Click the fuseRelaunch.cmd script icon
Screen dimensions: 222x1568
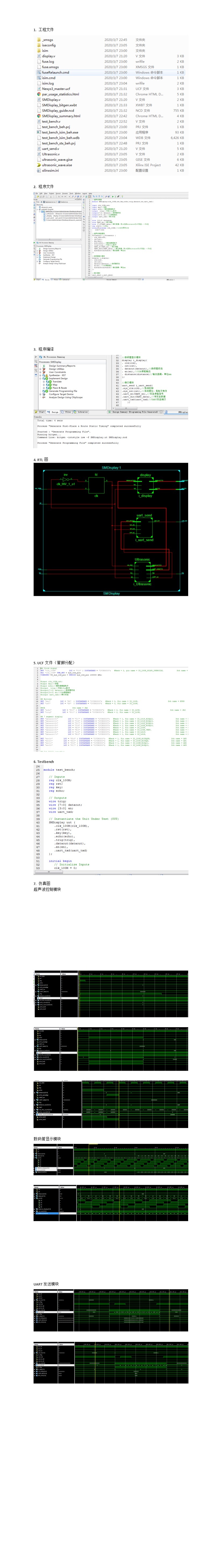pyautogui.click(x=38, y=72)
